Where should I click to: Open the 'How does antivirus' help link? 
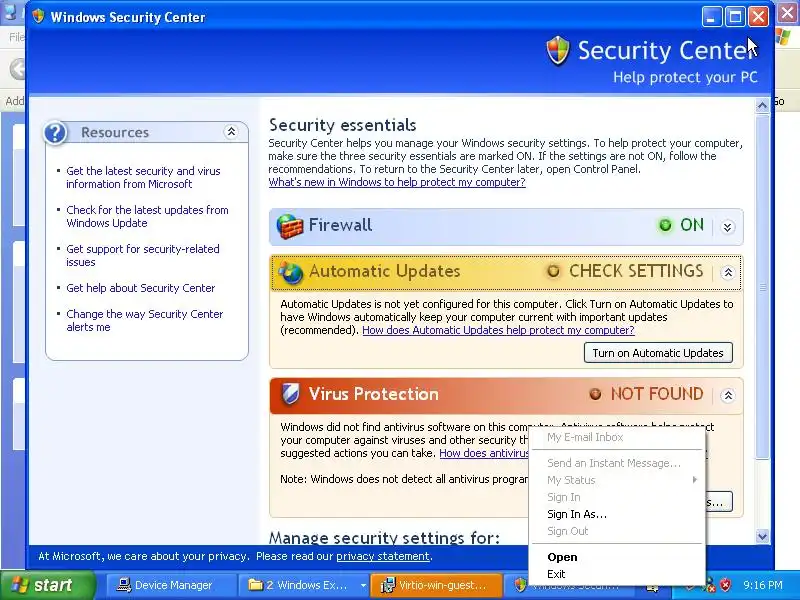point(484,453)
